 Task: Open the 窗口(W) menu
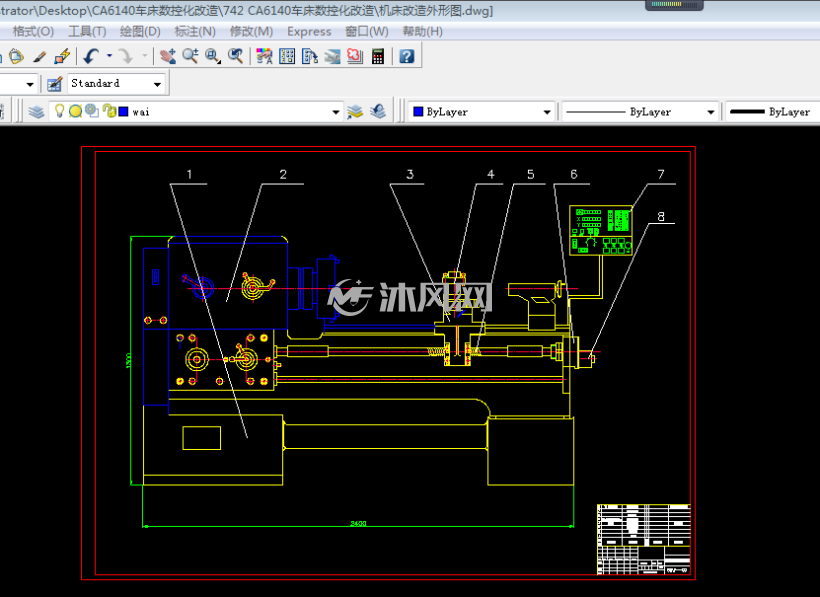pos(367,31)
